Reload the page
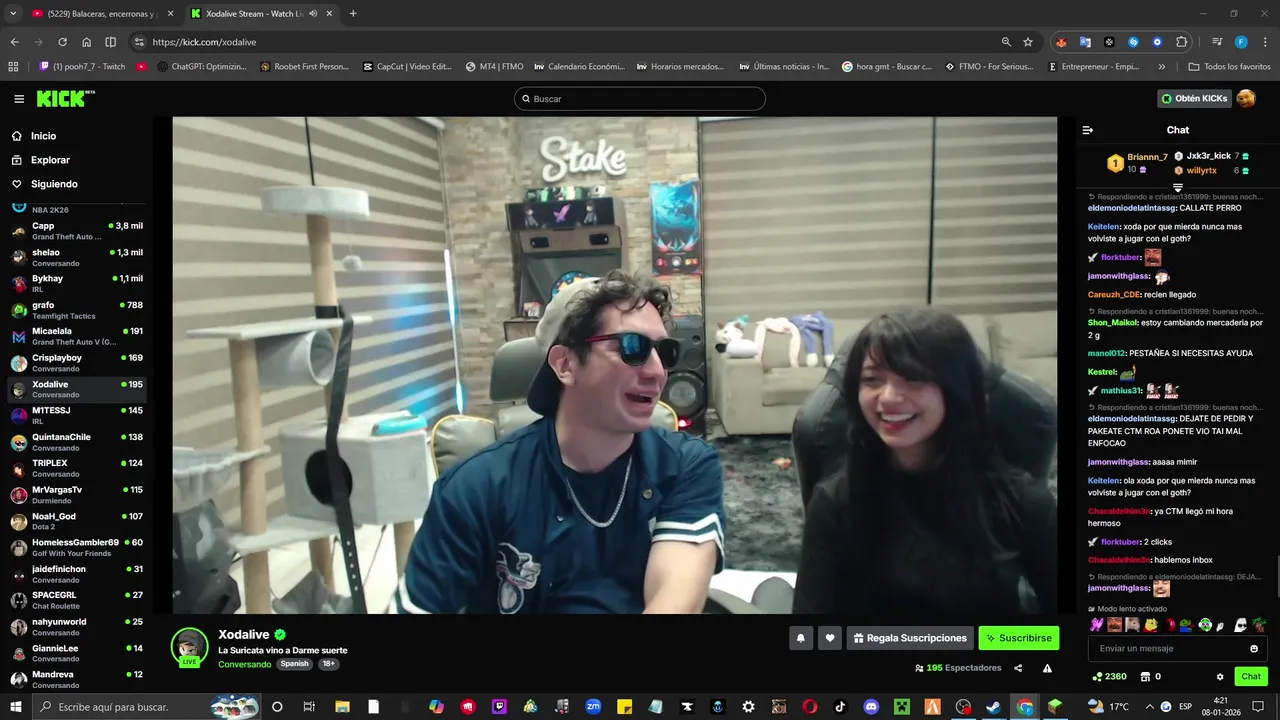This screenshot has width=1280, height=720. (x=62, y=42)
